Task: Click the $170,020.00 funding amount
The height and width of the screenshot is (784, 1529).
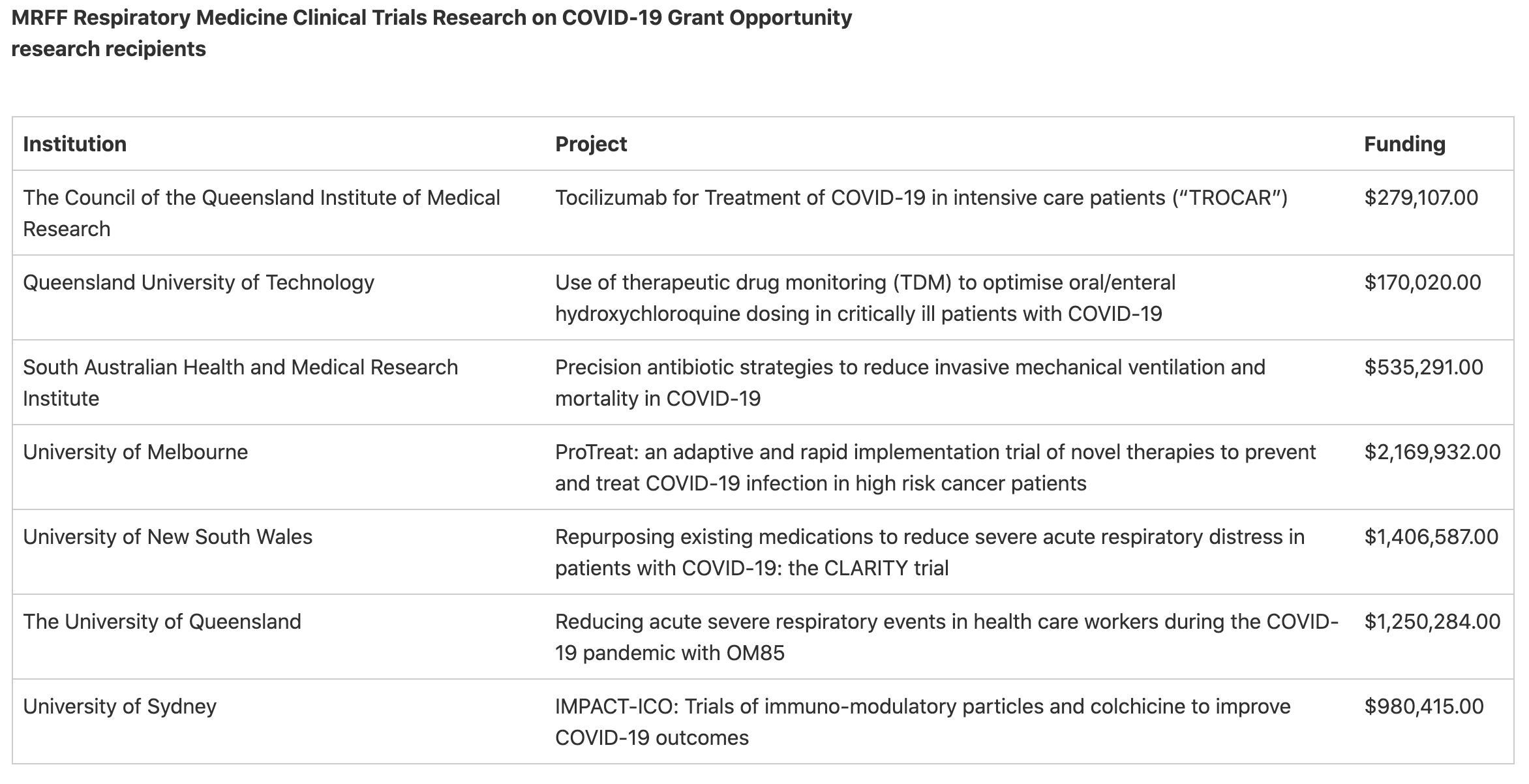Action: pyautogui.click(x=1423, y=282)
